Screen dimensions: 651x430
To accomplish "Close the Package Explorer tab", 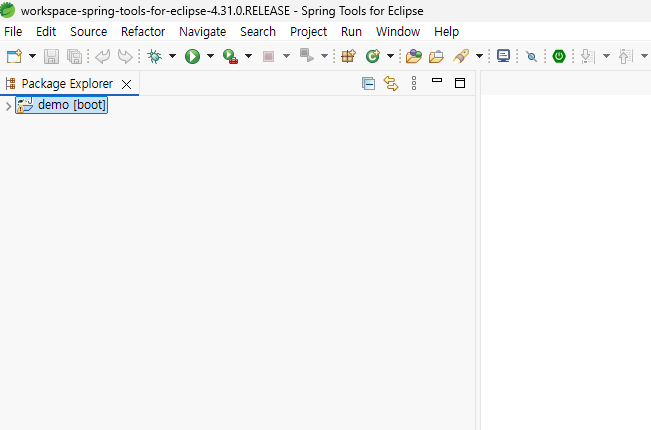I will (x=126, y=84).
